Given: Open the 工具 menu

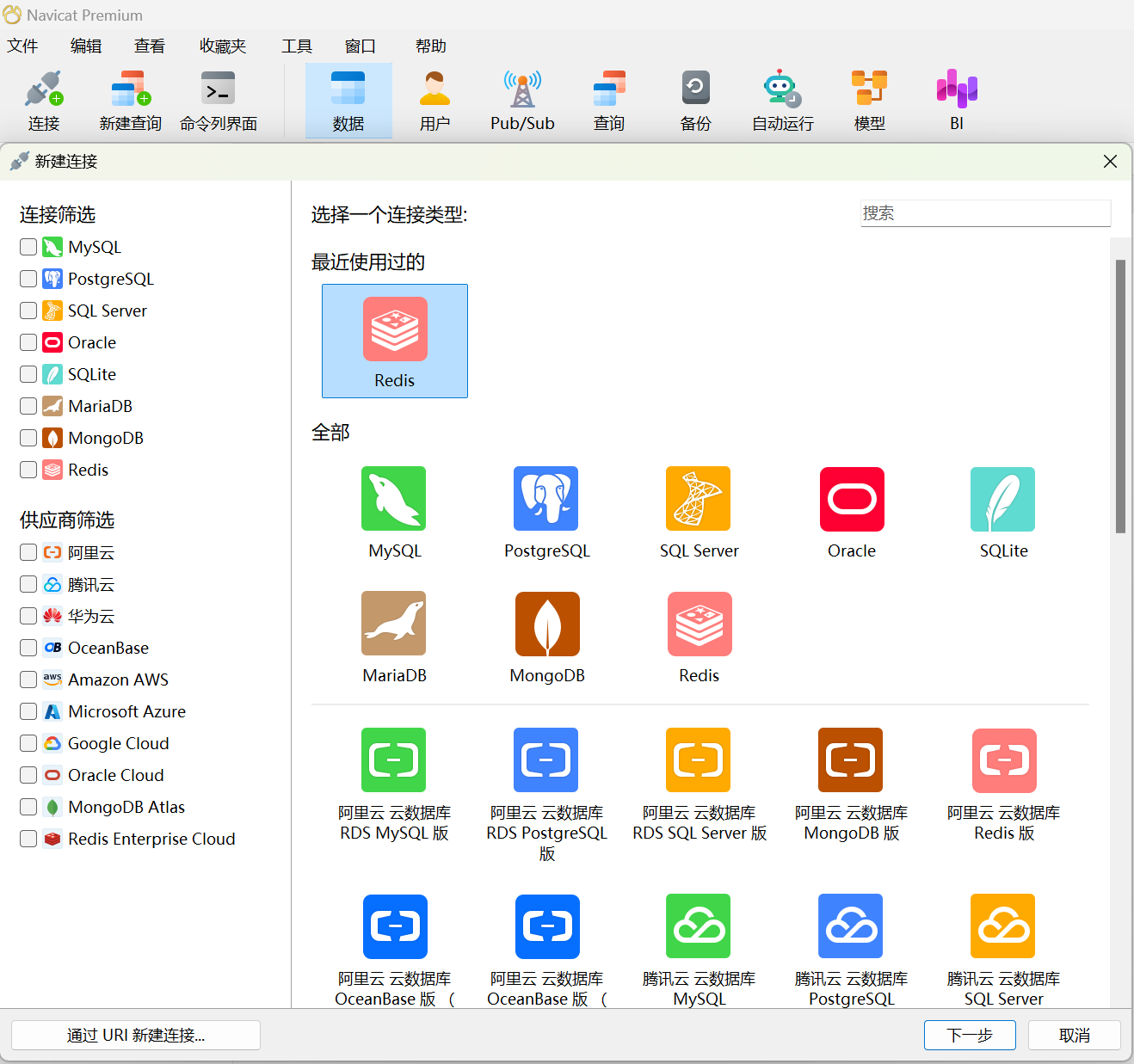Looking at the screenshot, I should (297, 46).
